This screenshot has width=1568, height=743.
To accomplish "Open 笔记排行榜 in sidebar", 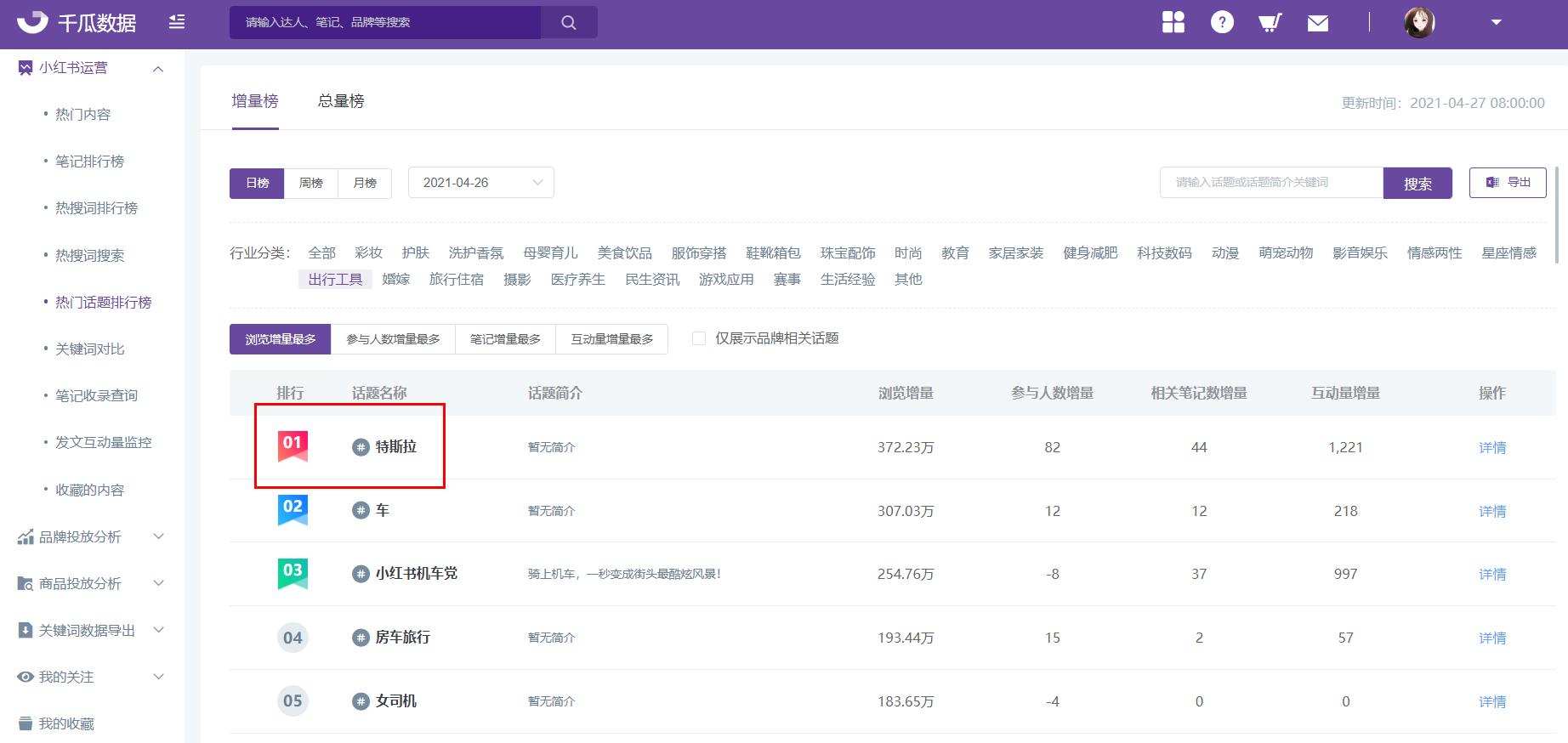I will [x=90, y=161].
